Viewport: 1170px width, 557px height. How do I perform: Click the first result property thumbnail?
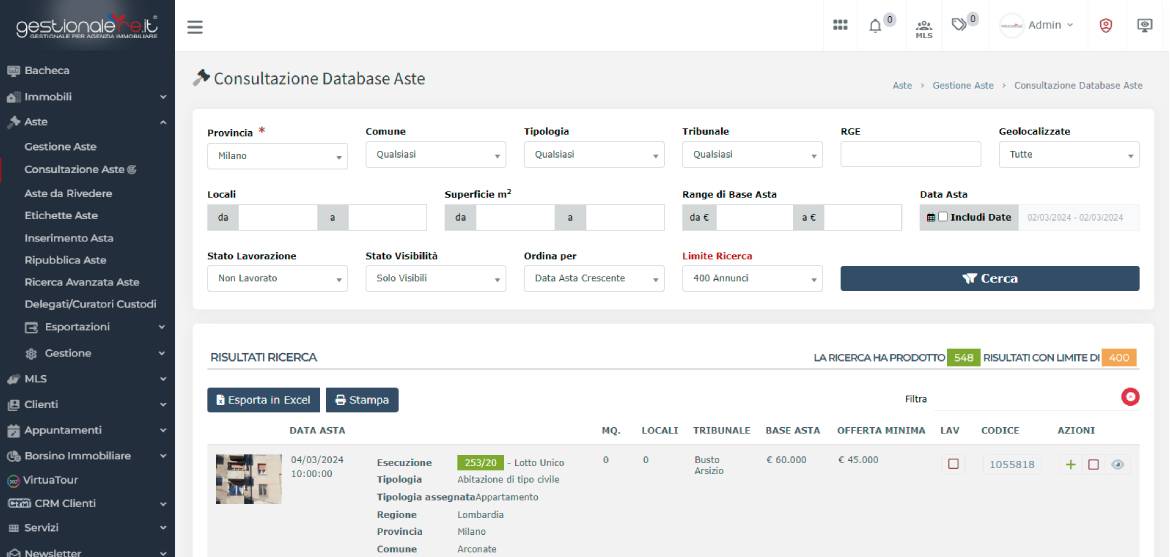[x=248, y=478]
